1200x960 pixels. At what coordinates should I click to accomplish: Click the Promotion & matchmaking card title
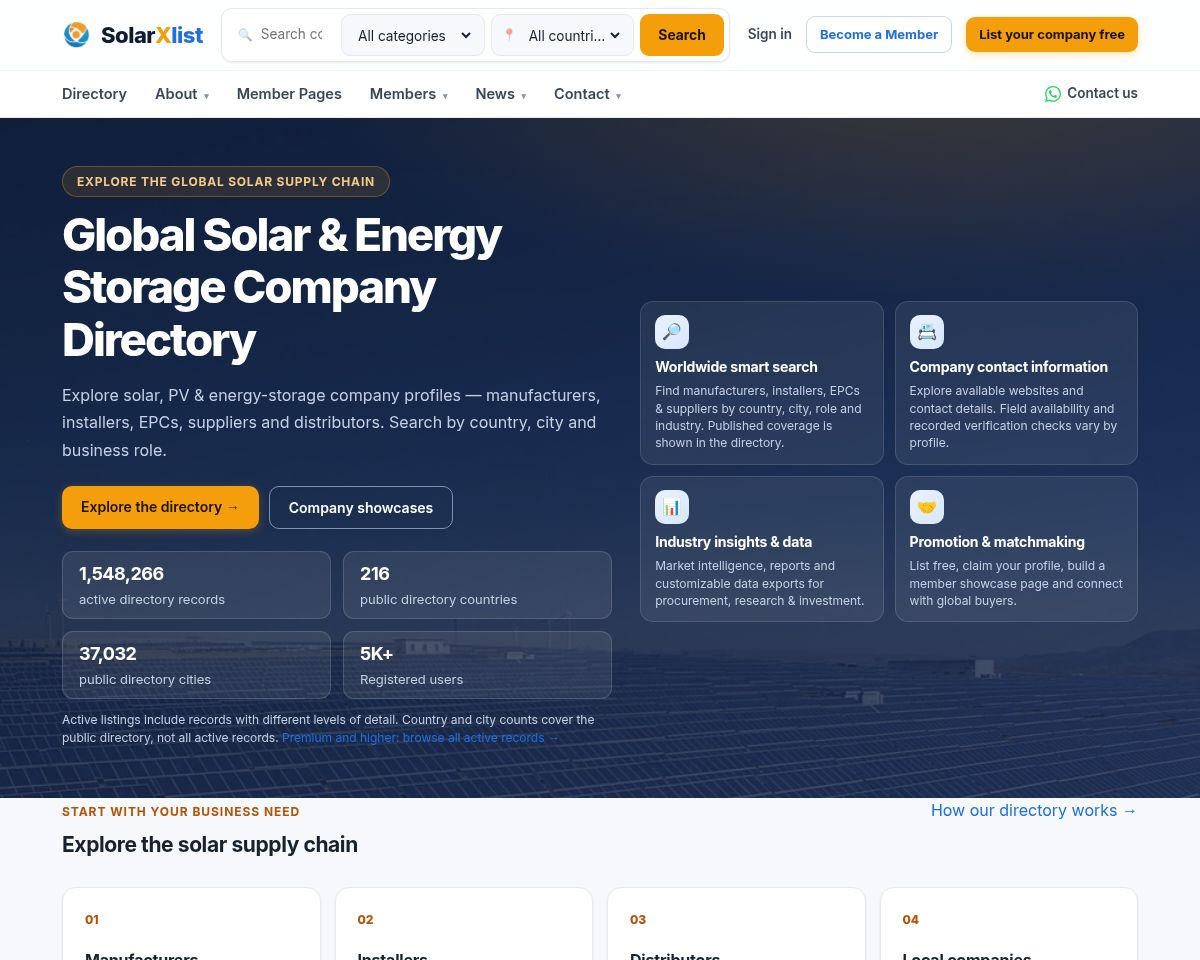tap(997, 542)
